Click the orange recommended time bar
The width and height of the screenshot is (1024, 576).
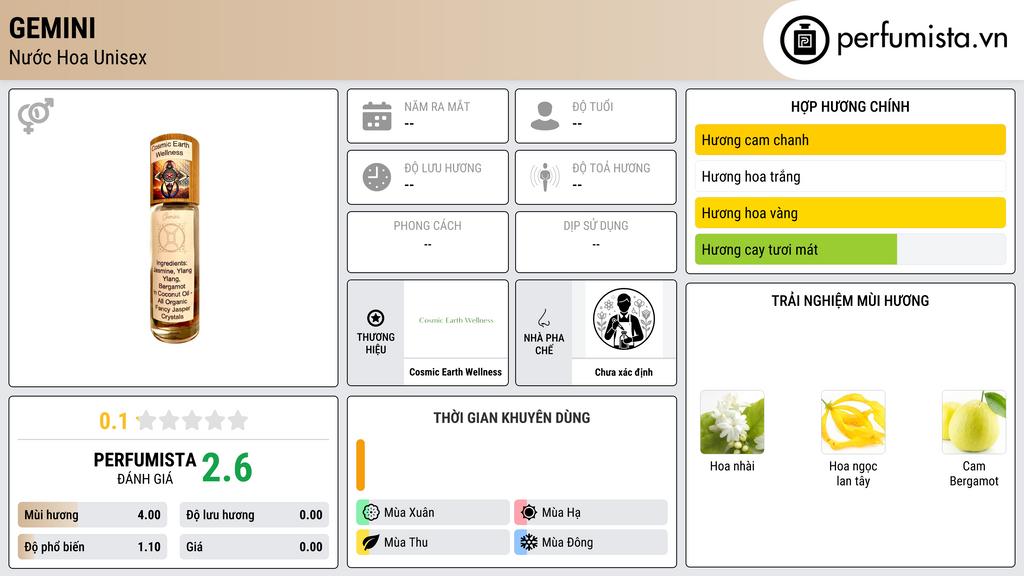coord(360,465)
